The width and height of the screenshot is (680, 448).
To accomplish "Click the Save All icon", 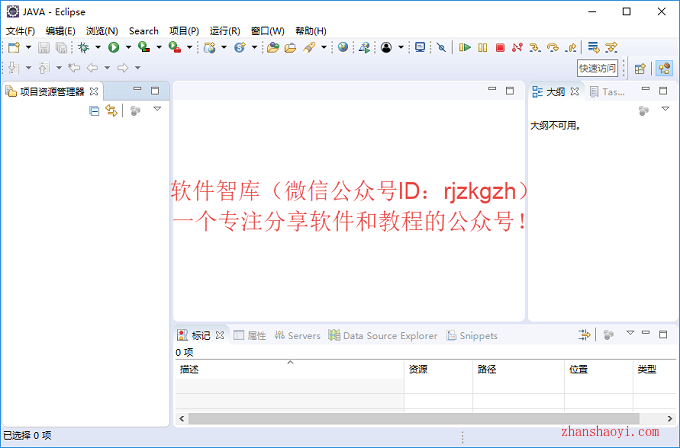I will tap(62, 47).
